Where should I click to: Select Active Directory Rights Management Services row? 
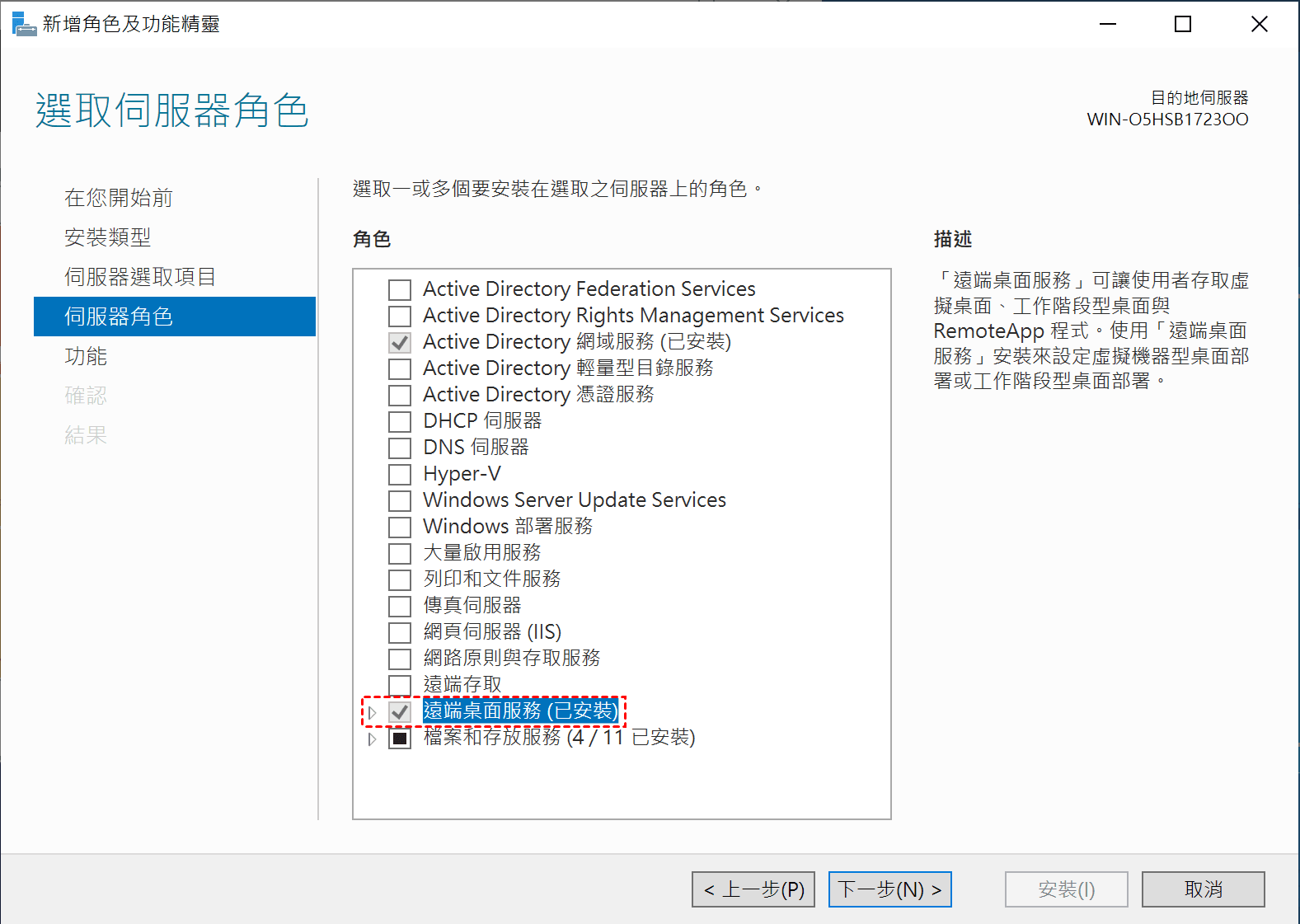pos(633,316)
